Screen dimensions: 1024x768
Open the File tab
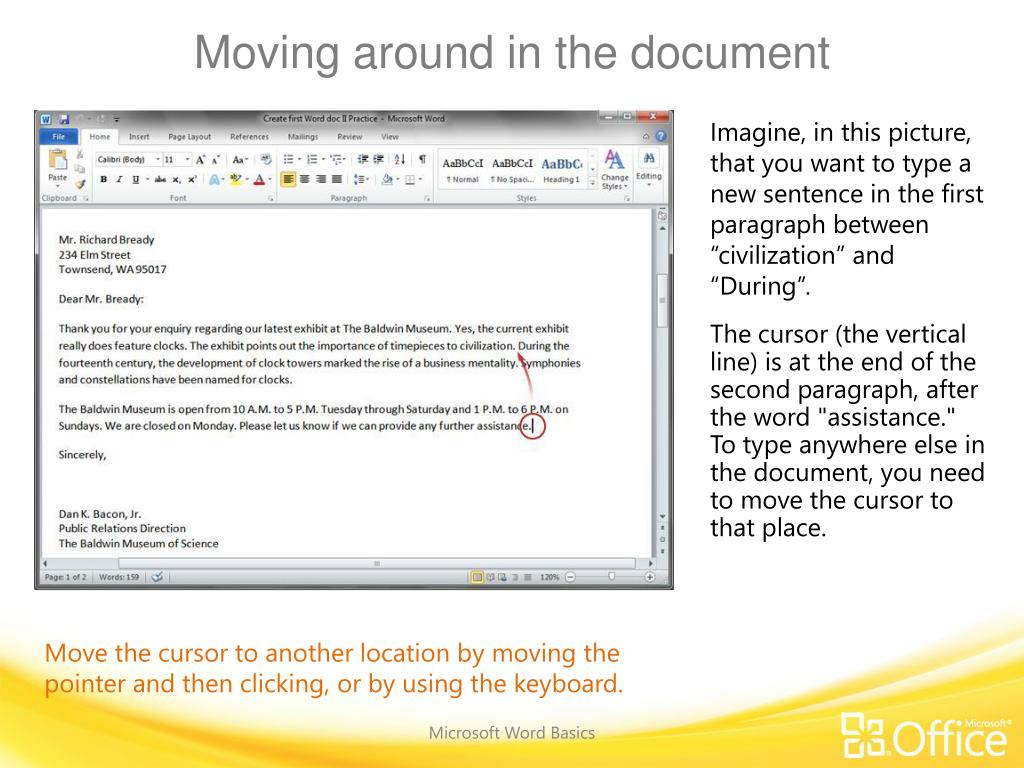point(59,136)
